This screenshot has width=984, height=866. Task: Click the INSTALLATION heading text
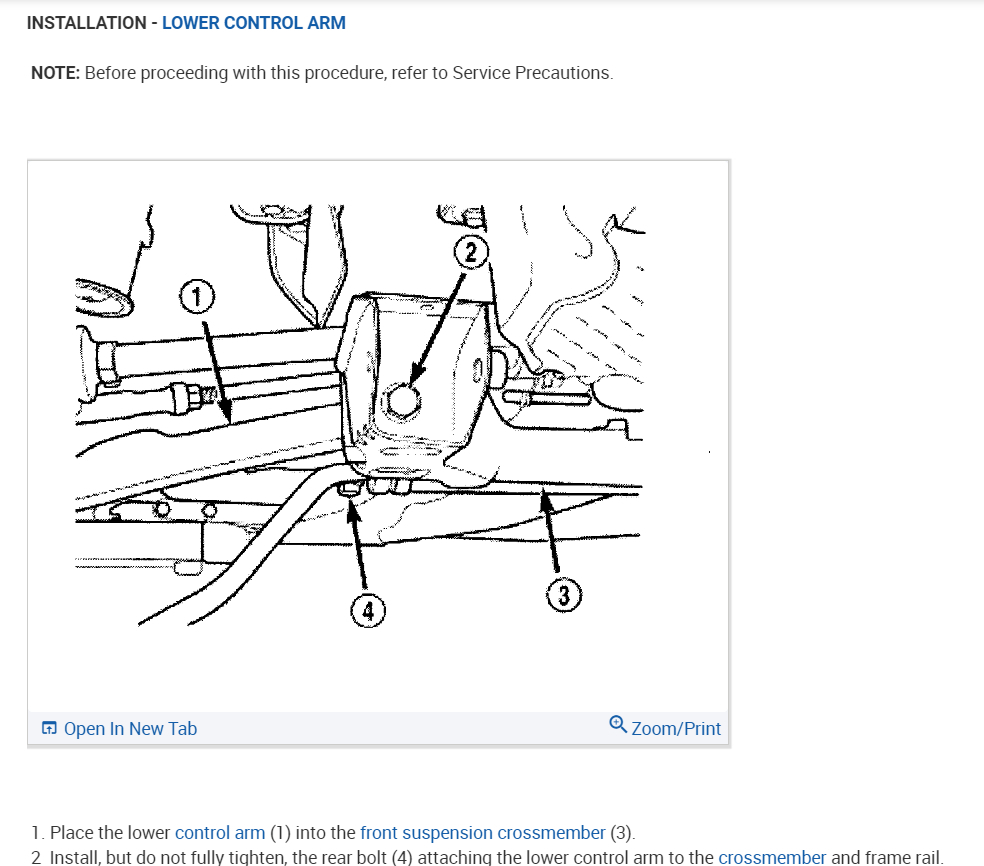pyautogui.click(x=87, y=23)
